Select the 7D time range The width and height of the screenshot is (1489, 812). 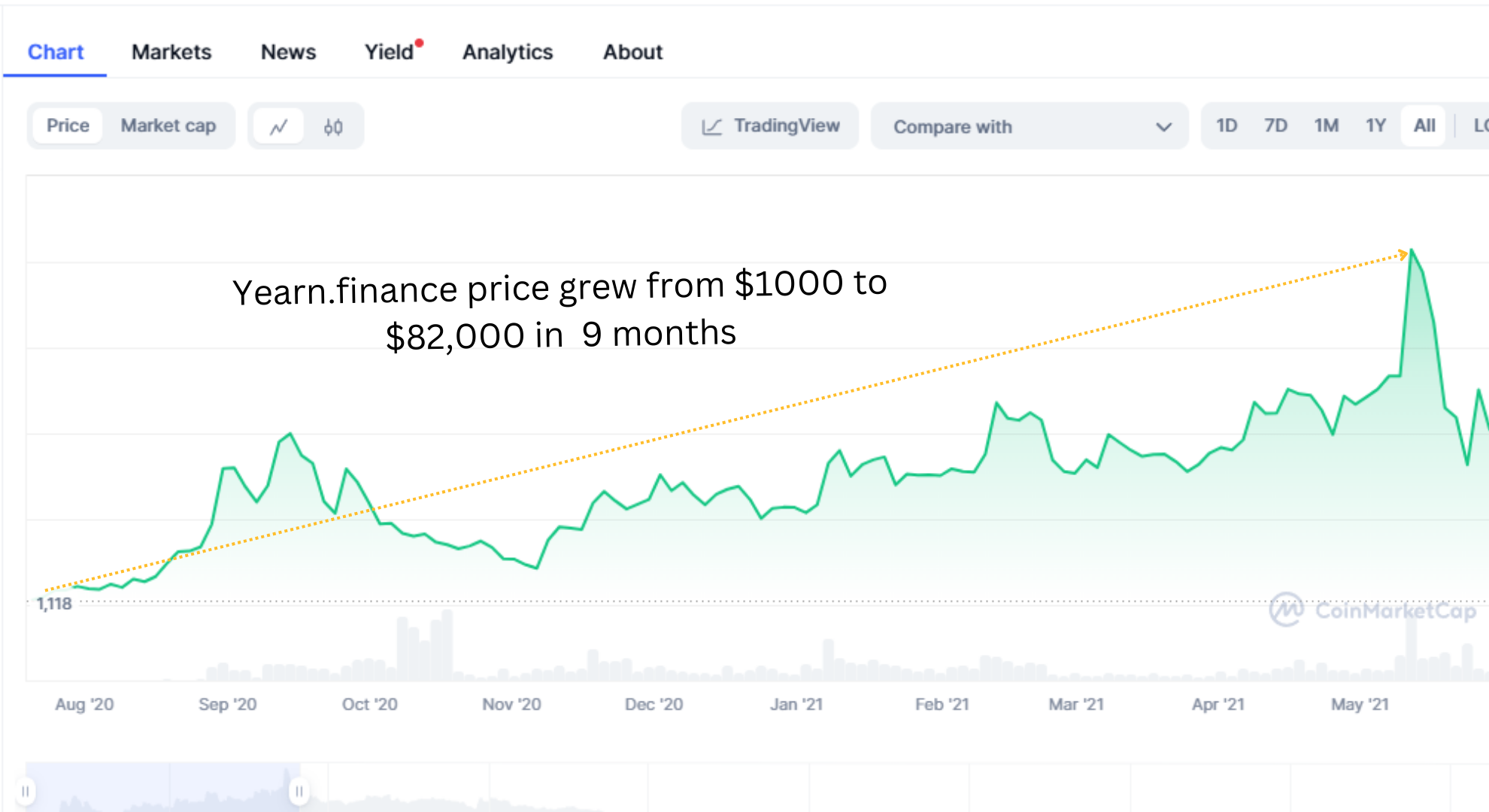coord(1275,126)
